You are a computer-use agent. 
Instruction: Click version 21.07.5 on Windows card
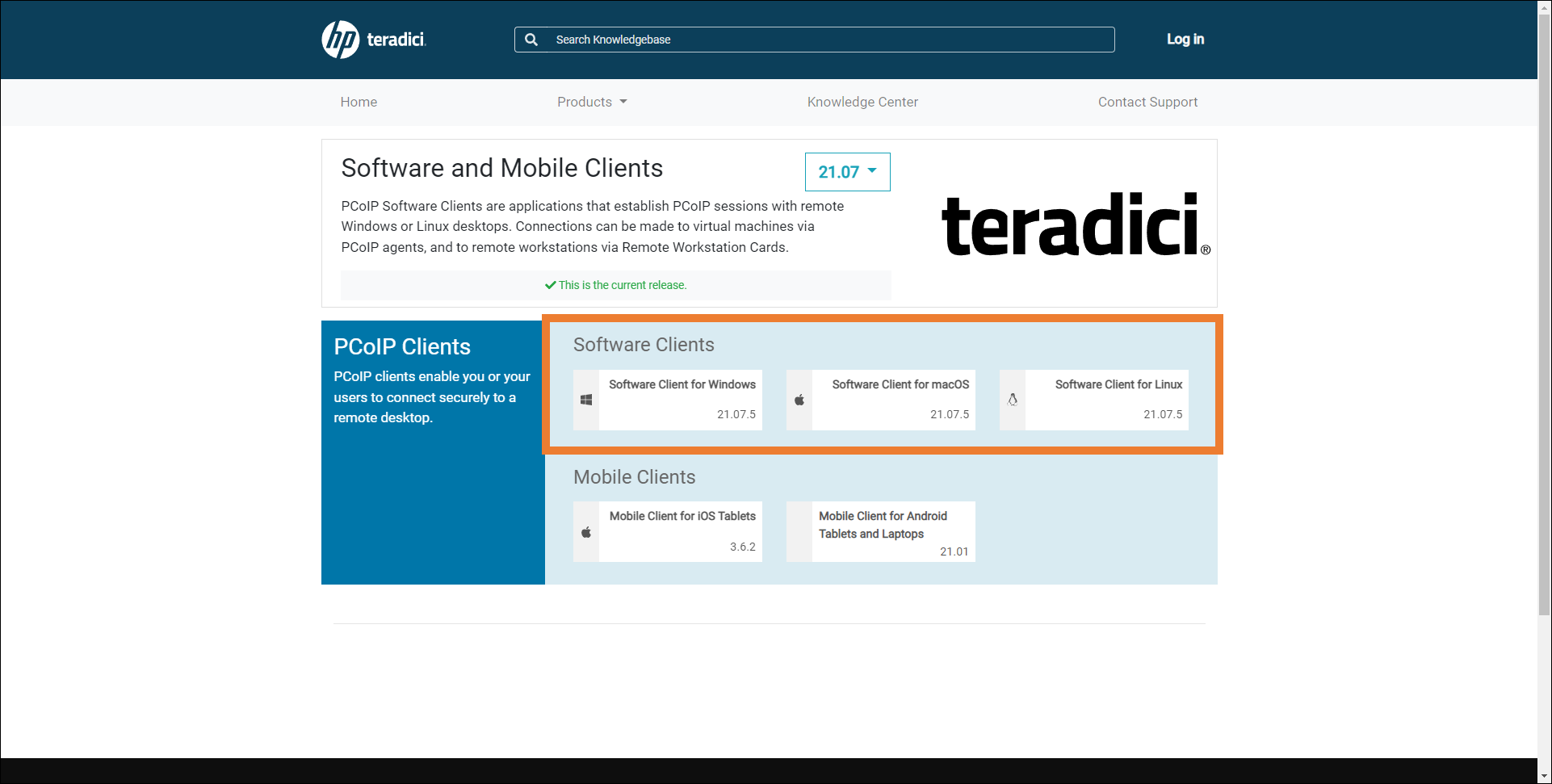pos(736,414)
